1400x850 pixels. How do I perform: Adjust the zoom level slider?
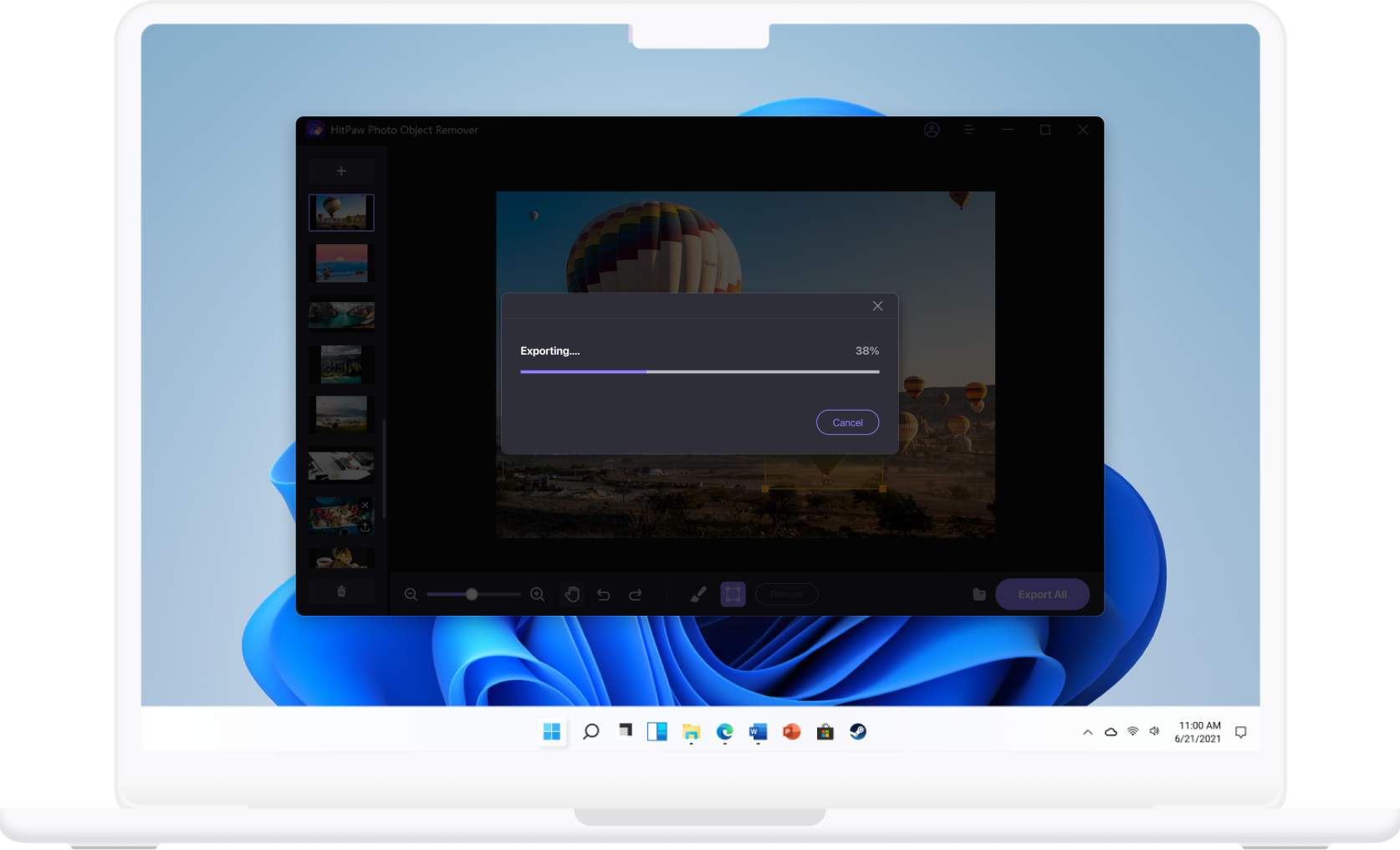tap(473, 594)
